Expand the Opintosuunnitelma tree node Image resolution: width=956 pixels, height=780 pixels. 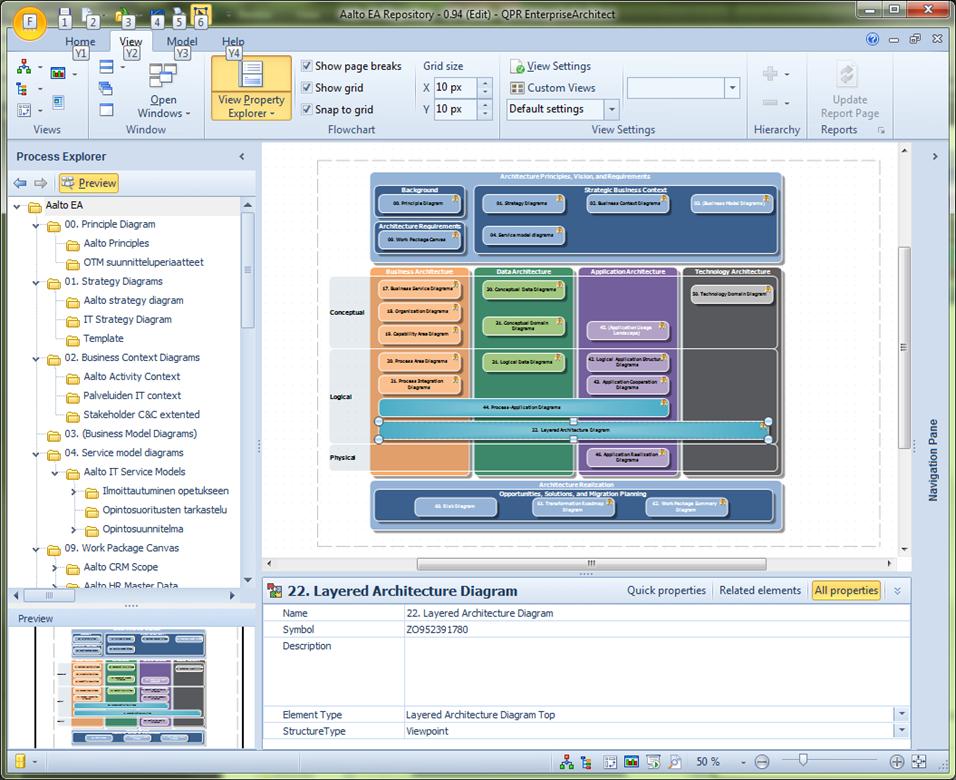73,530
